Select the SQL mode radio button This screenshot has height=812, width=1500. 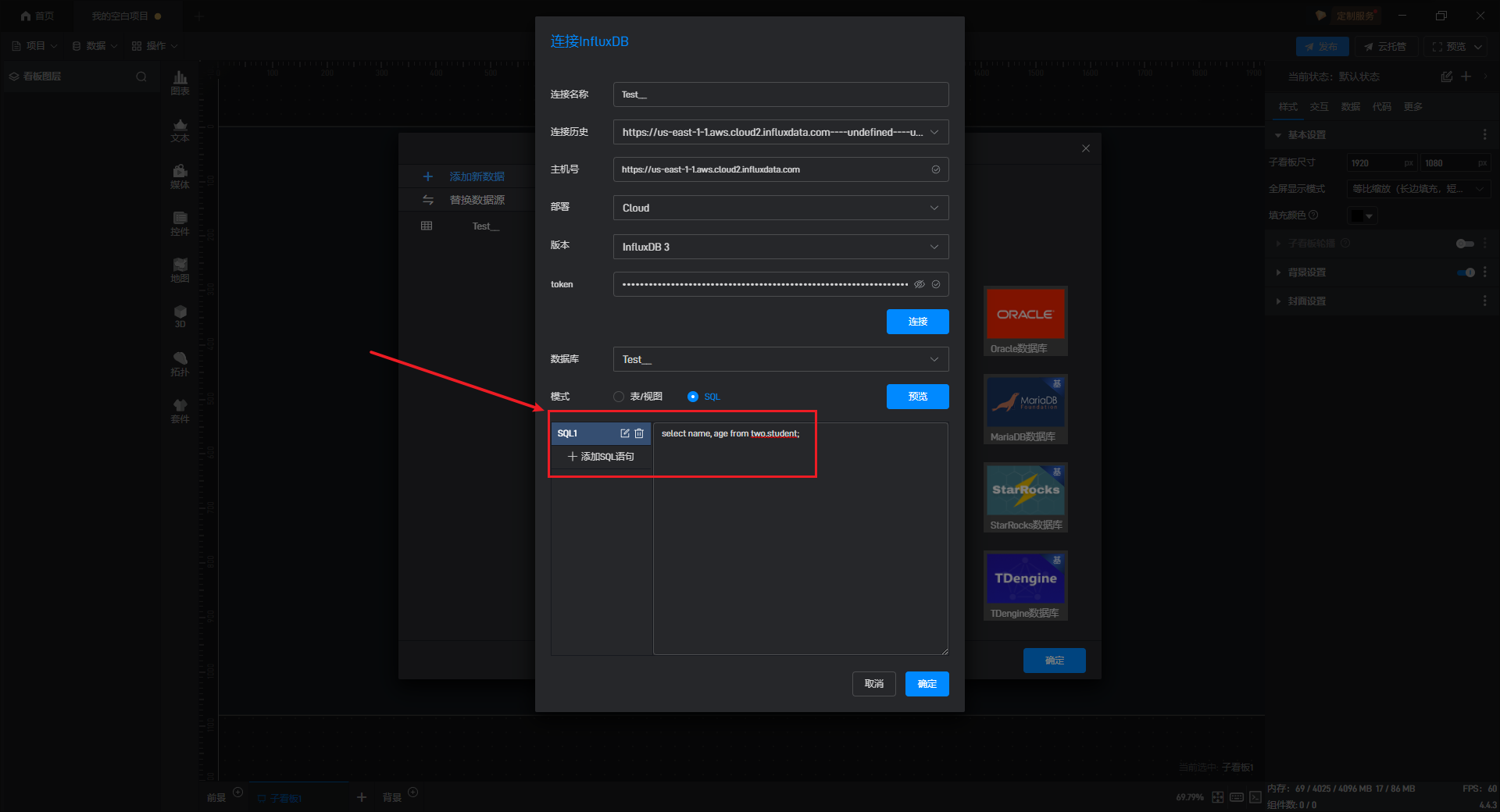pyautogui.click(x=692, y=397)
